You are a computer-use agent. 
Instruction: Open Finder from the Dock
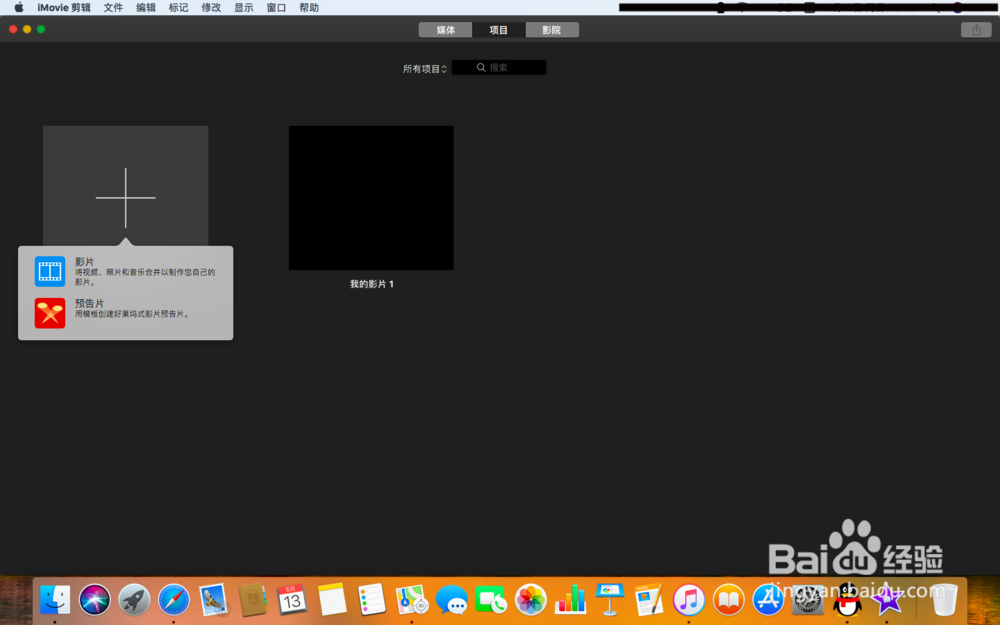coord(55,599)
